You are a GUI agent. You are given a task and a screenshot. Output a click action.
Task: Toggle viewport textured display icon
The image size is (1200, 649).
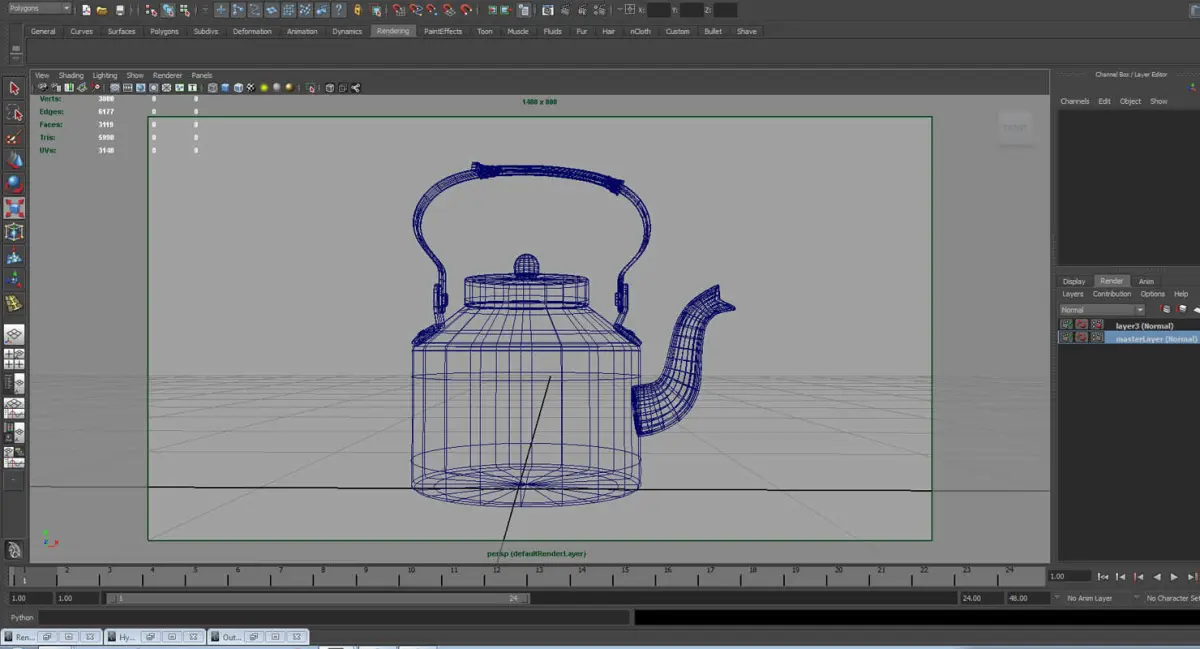[x=250, y=88]
